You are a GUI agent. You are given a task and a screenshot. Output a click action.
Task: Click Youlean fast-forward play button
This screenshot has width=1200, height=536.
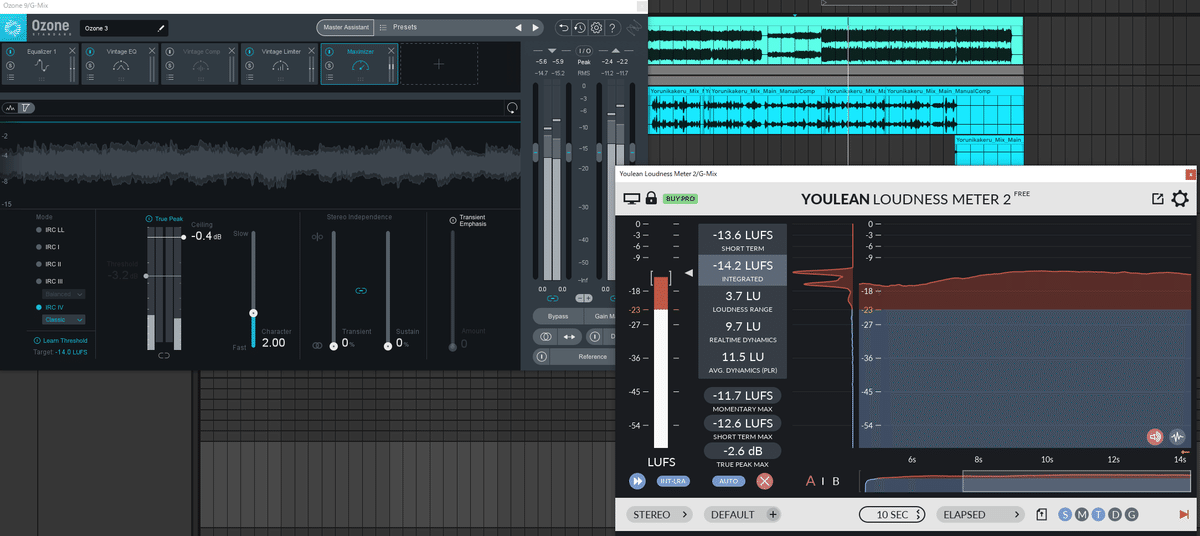(x=637, y=481)
